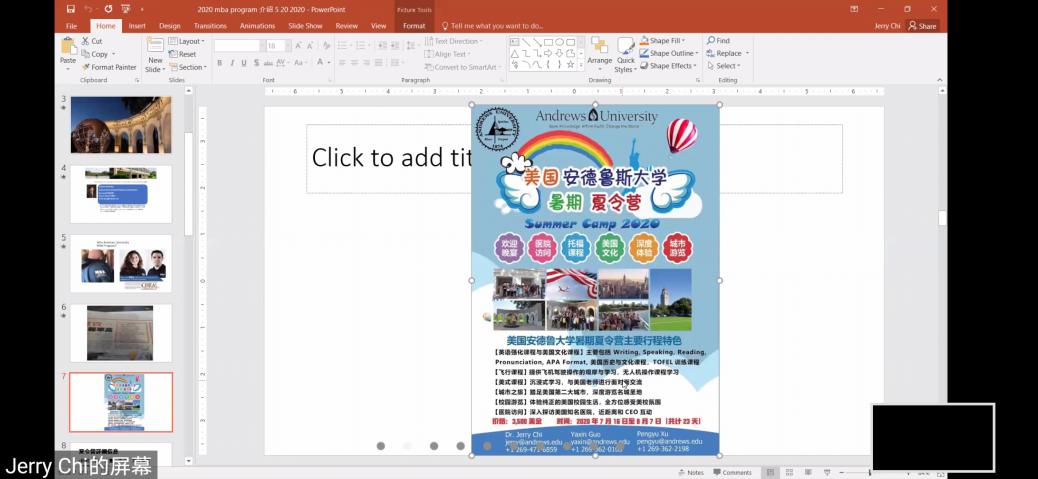The height and width of the screenshot is (479, 1038).
Task: Toggle underline formatting
Action: 244,63
